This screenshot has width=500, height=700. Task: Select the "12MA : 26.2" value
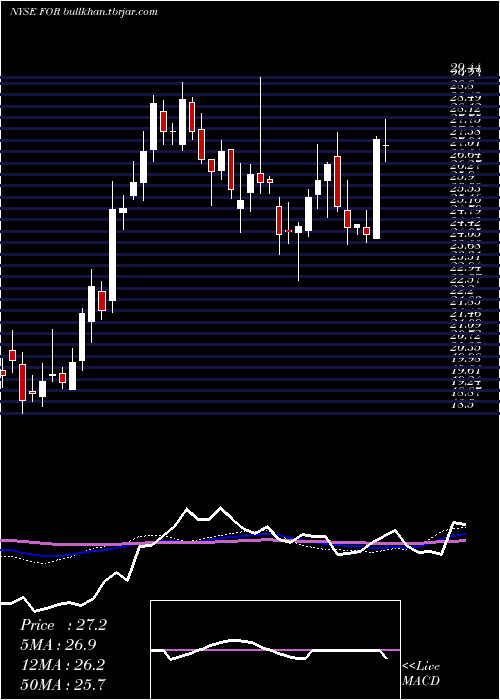click(x=62, y=664)
